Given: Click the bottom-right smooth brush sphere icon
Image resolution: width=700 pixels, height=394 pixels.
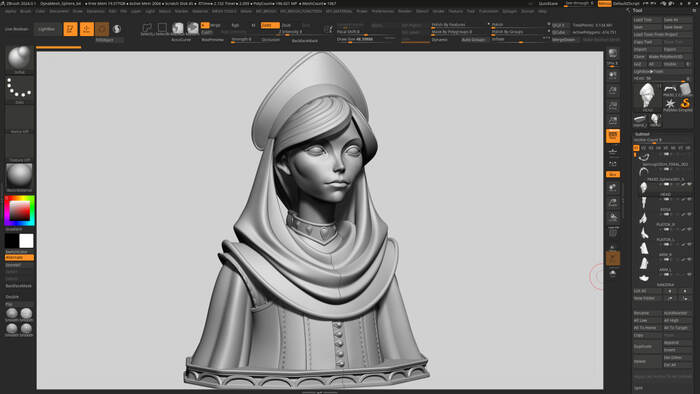Looking at the screenshot, I should coord(26,329).
